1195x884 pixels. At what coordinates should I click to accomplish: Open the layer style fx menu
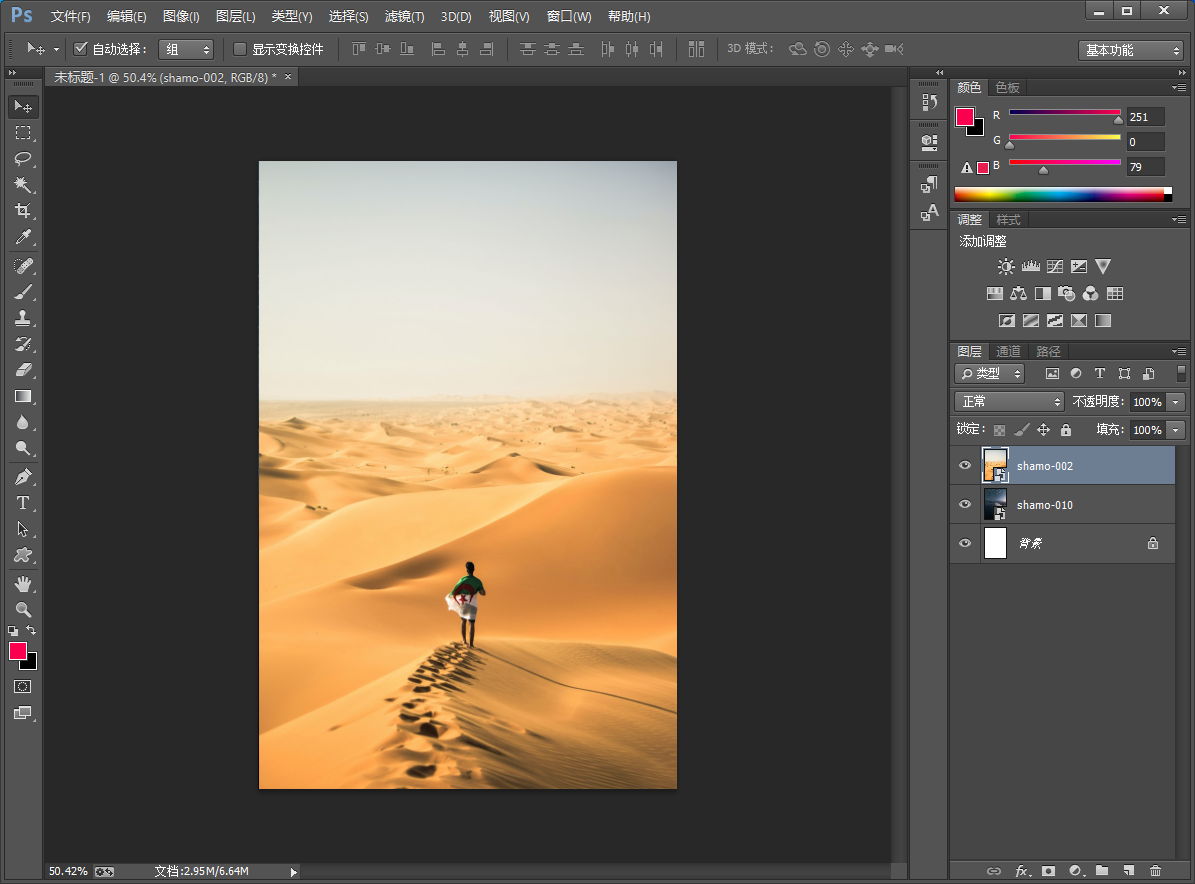[x=1022, y=870]
